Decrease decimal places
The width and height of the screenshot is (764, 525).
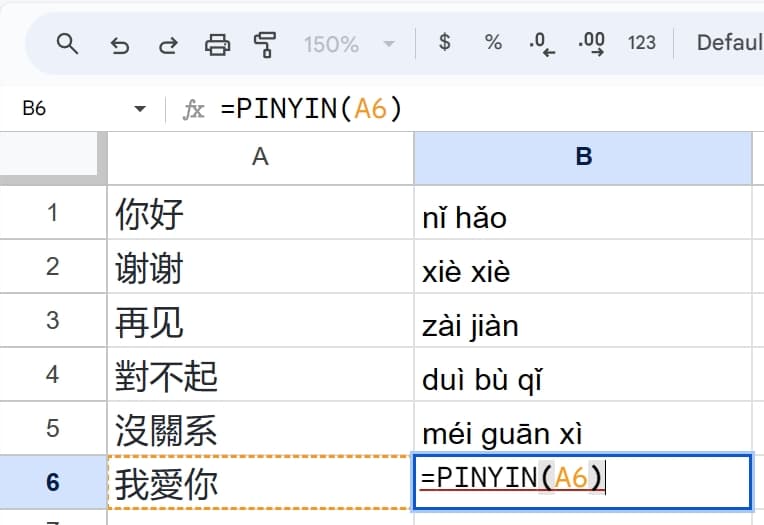pyautogui.click(x=542, y=42)
